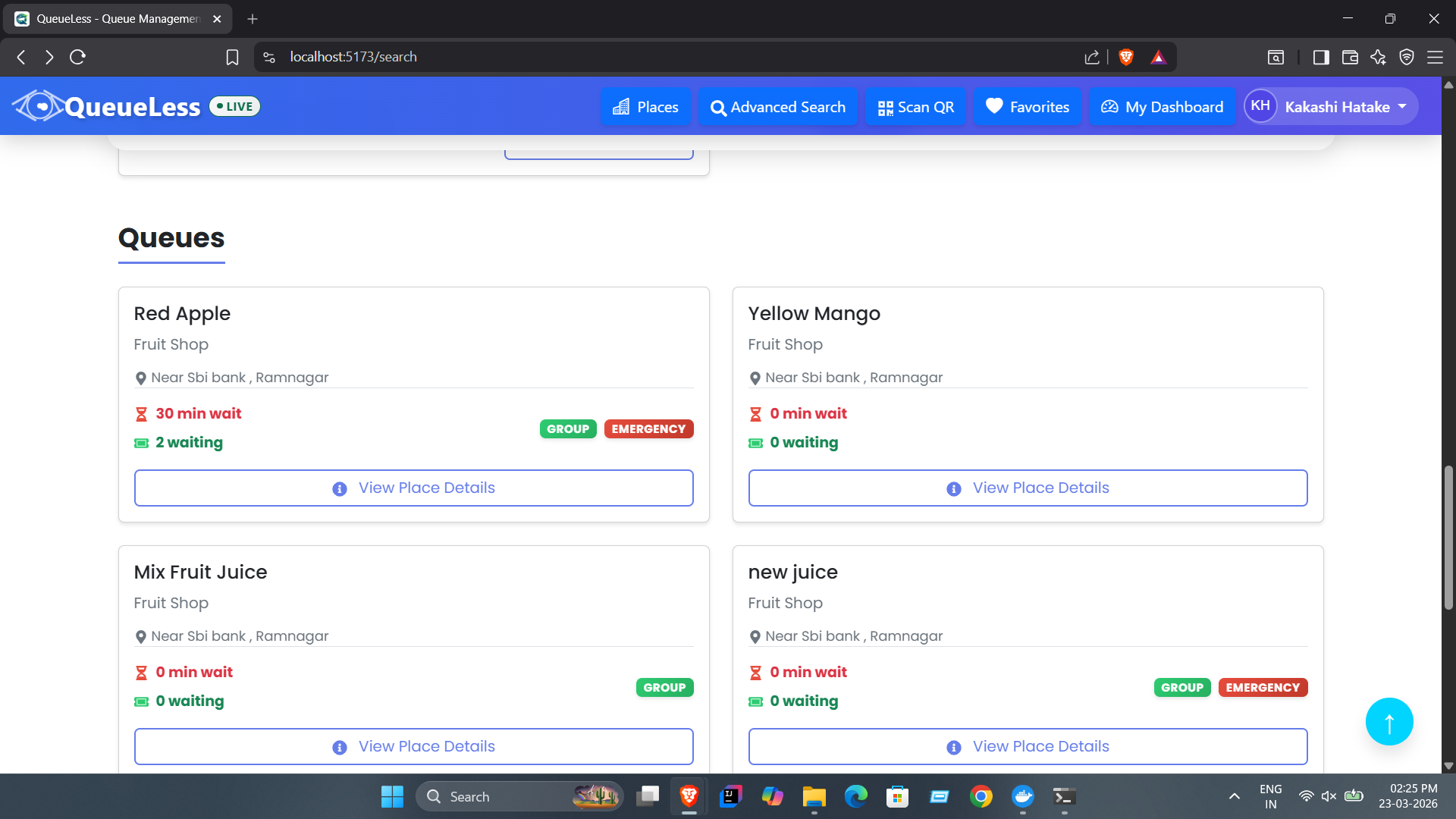
Task: Go to Places in the navbar
Action: (645, 107)
